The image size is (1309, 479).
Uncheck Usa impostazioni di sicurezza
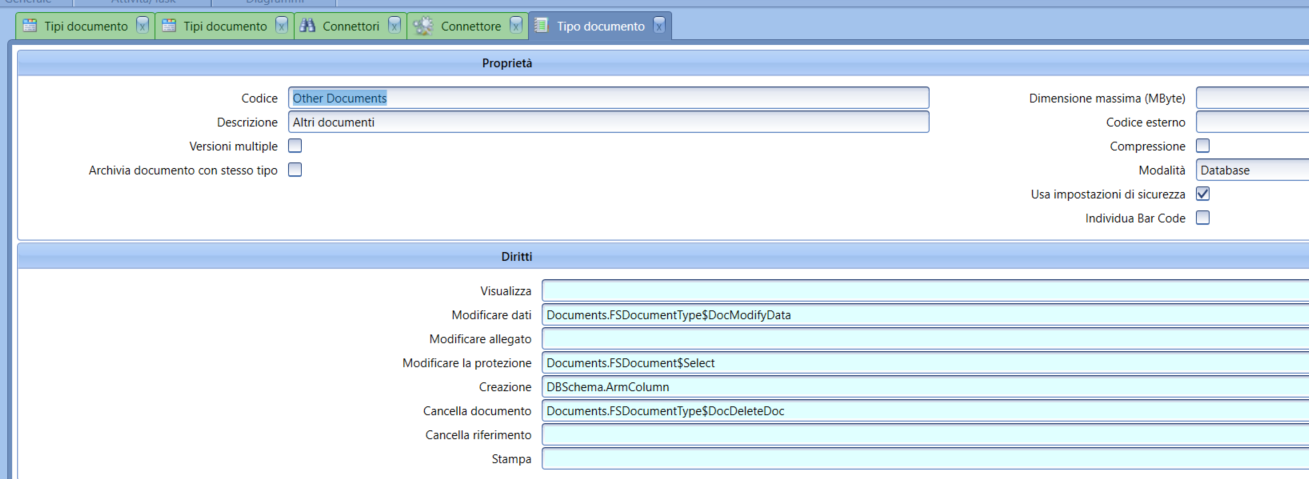[x=1203, y=194]
